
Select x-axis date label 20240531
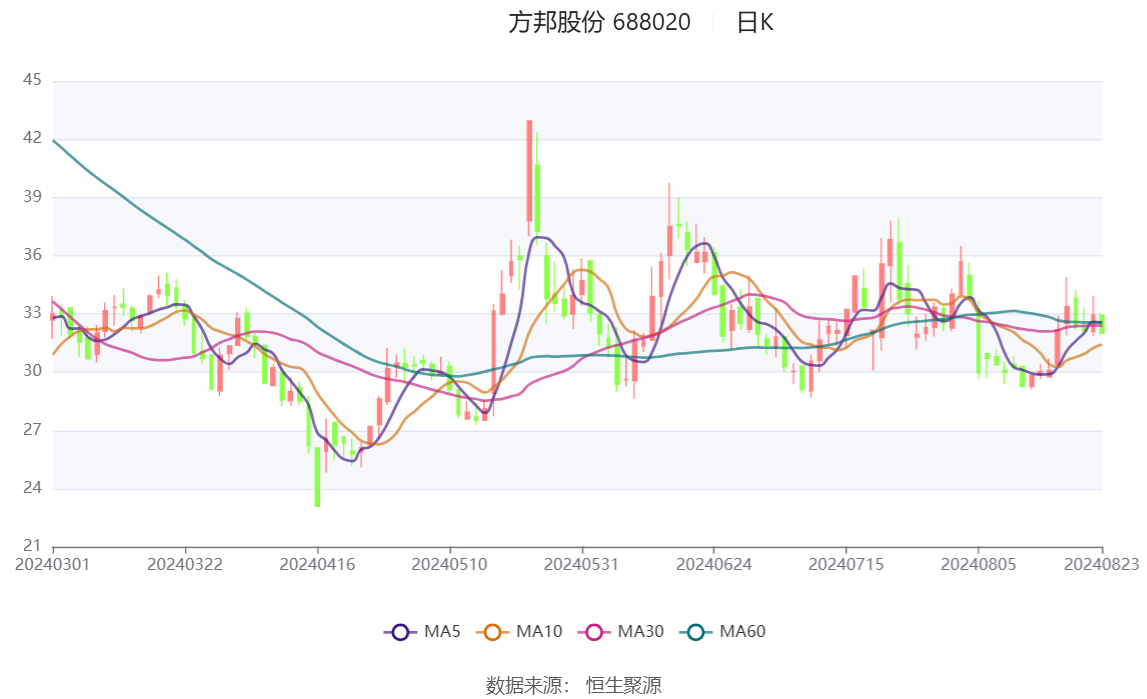click(x=582, y=565)
